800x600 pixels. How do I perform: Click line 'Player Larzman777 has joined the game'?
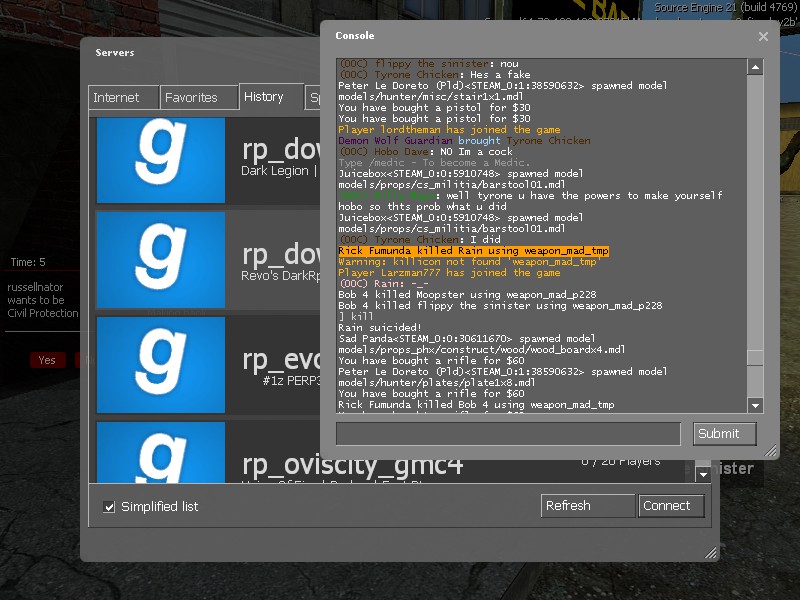pyautogui.click(x=449, y=272)
